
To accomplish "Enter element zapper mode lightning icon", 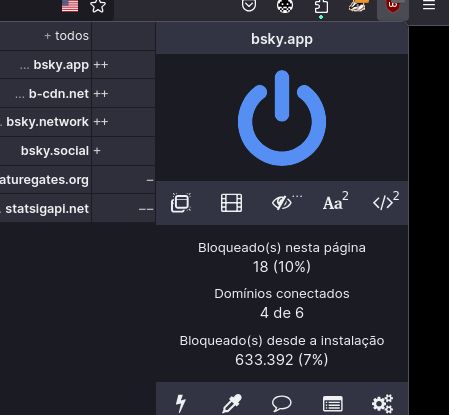I will pos(181,403).
